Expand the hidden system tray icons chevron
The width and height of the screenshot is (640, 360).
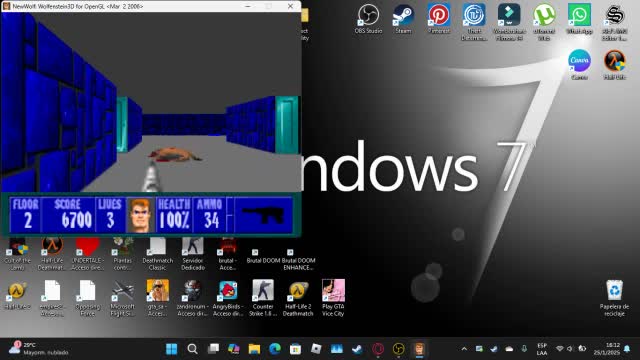coord(464,349)
